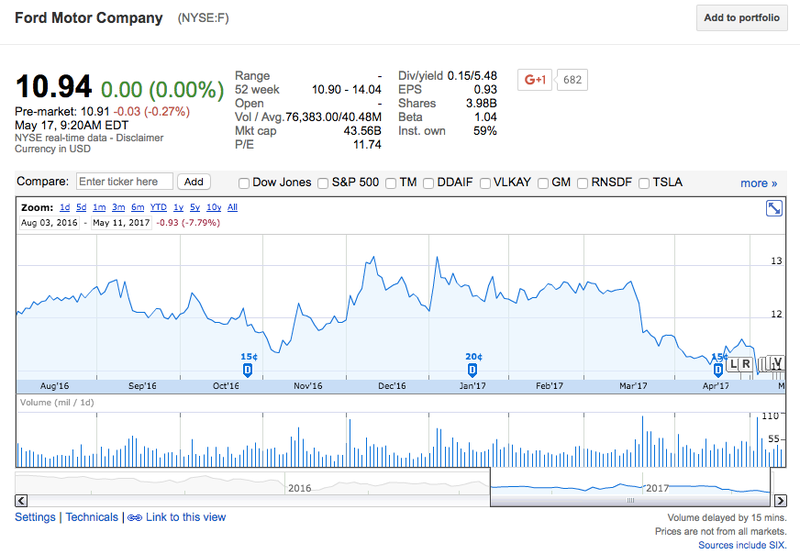This screenshot has height=554, width=800.
Task: Expand chart to full screen icon
Action: point(774,208)
